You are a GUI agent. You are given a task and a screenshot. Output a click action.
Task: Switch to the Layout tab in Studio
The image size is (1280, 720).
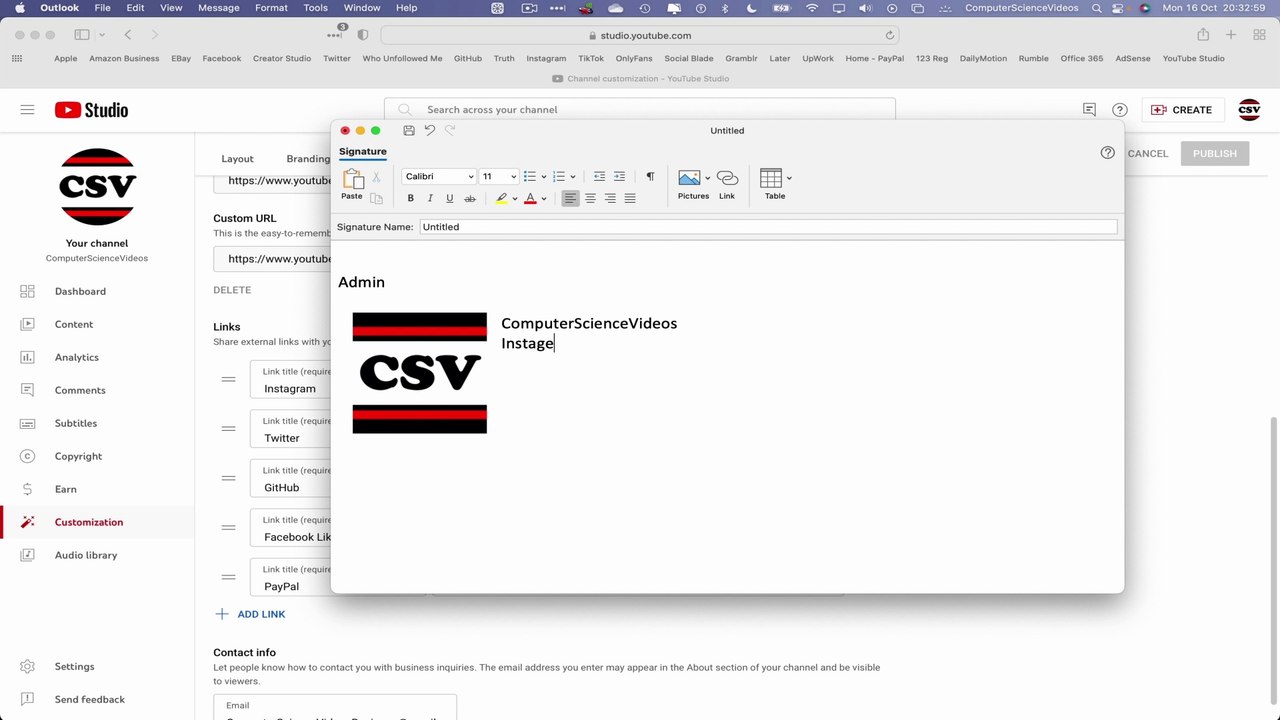click(238, 158)
